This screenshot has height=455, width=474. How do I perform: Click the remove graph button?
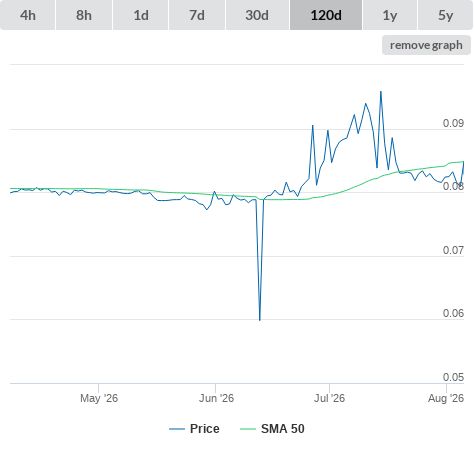[426, 45]
